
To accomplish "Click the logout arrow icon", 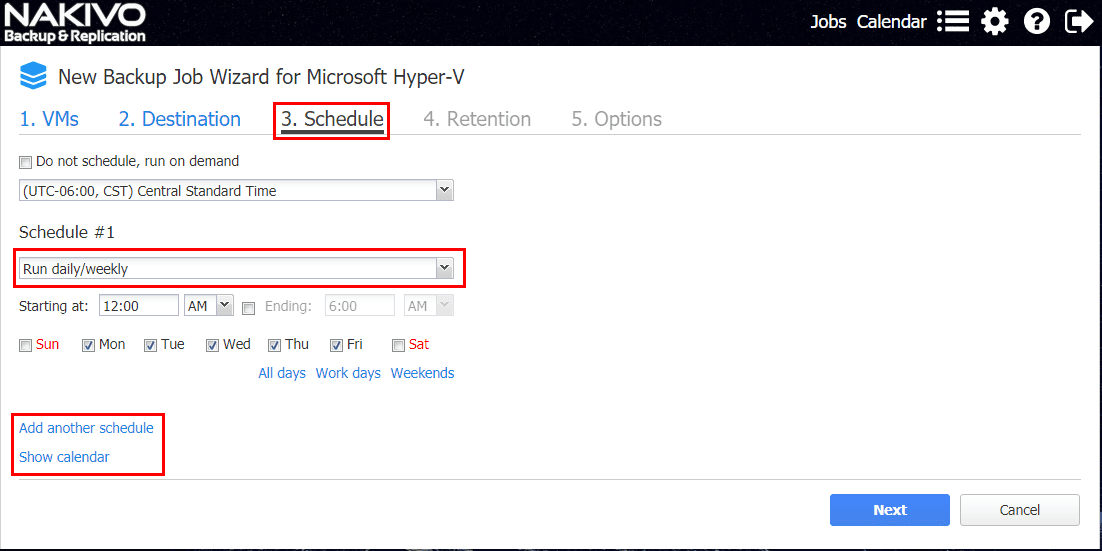I will pos(1079,21).
